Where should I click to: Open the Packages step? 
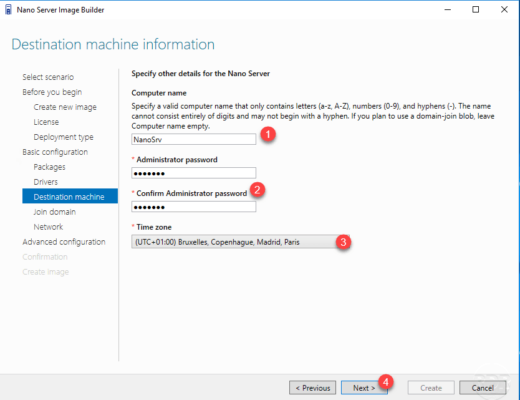[x=49, y=167]
